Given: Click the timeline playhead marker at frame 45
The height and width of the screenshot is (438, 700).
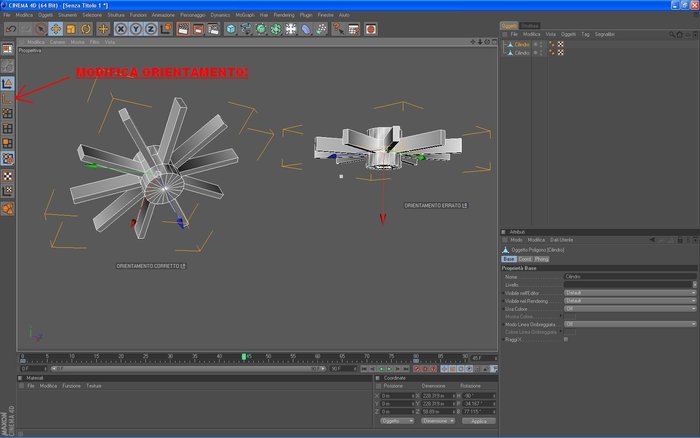Looking at the screenshot, I should point(244,357).
